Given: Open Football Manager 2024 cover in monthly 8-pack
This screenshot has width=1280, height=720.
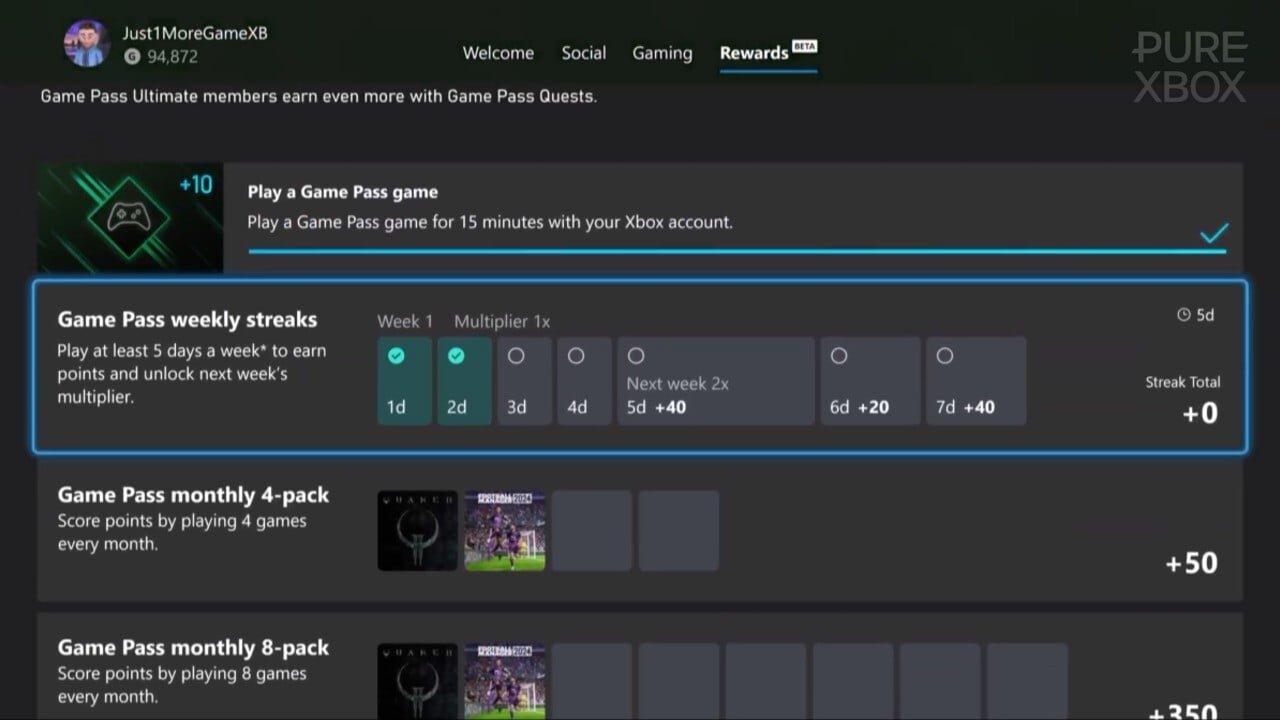Looking at the screenshot, I should pyautogui.click(x=505, y=681).
